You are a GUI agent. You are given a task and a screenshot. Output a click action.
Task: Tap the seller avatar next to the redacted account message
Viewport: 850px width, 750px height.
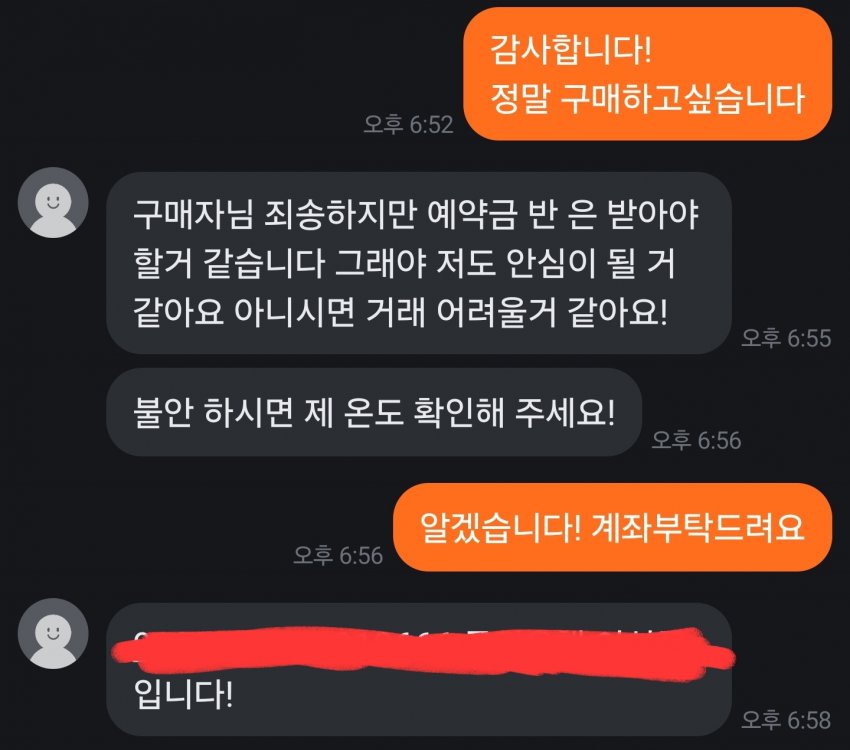[x=53, y=633]
